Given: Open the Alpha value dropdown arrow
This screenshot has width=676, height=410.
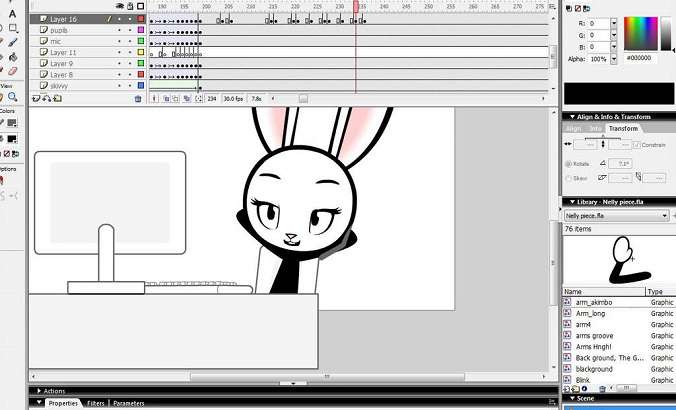Looking at the screenshot, I should point(614,59).
